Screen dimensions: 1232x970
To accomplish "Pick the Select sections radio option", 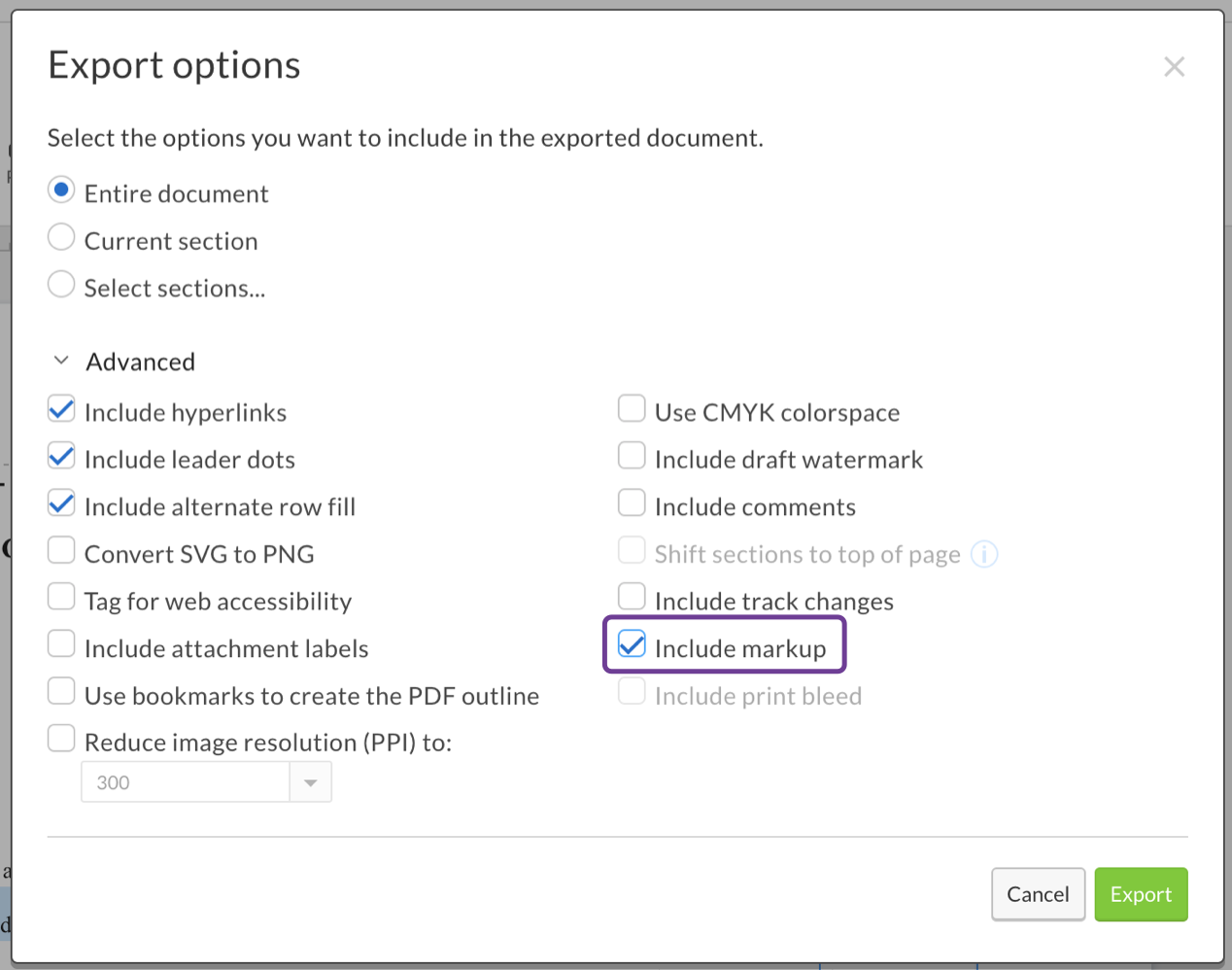I will pos(61,285).
